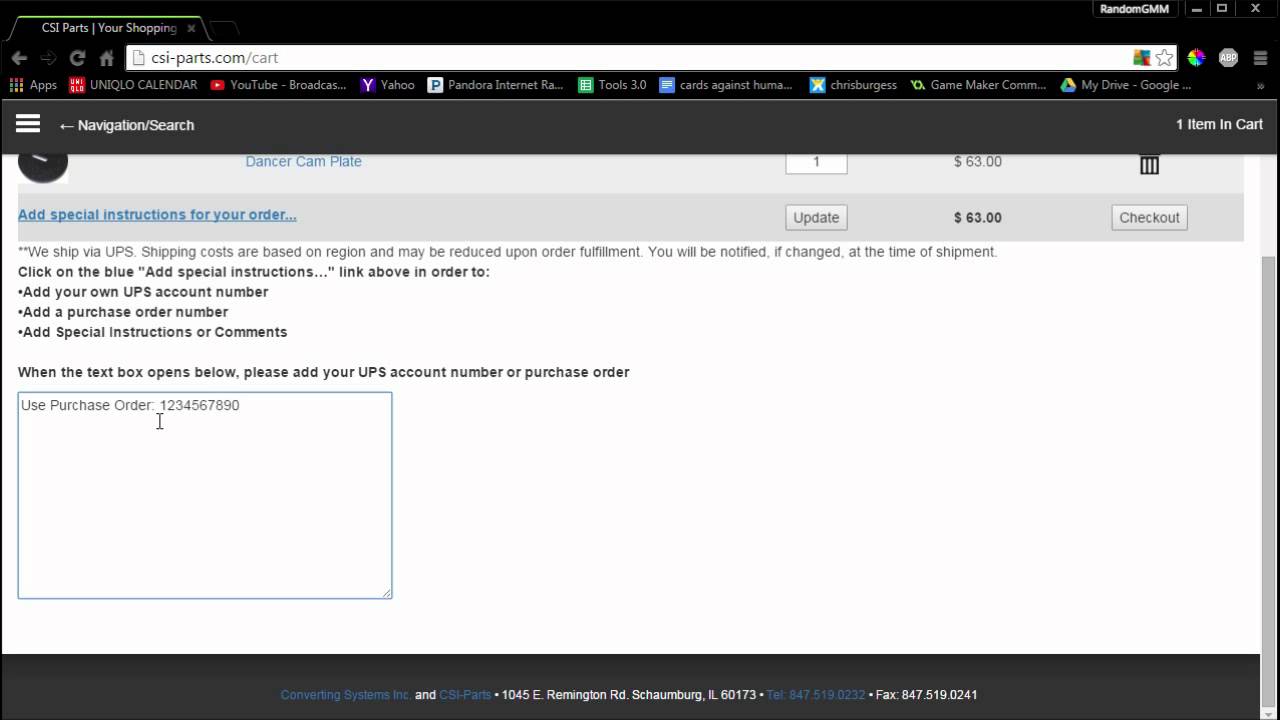This screenshot has height=720, width=1280.
Task: Click the browser forward arrow
Action: coord(48,58)
